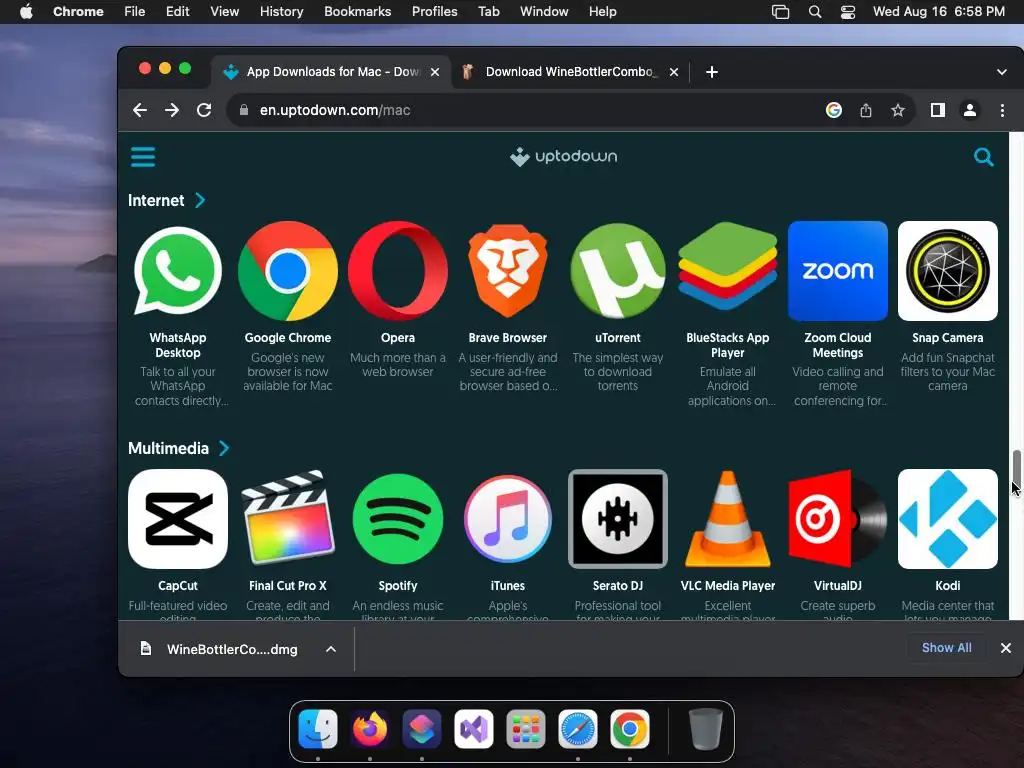Open the Profiles menu

coord(434,12)
